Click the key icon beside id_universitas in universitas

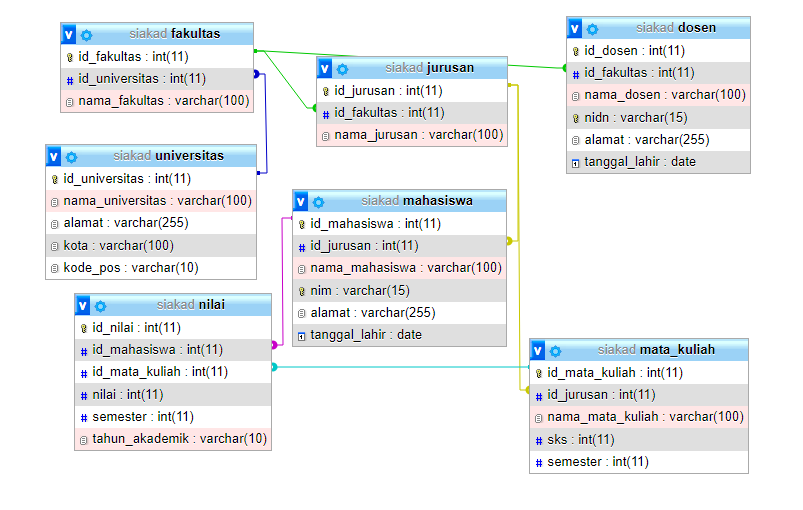(55, 179)
